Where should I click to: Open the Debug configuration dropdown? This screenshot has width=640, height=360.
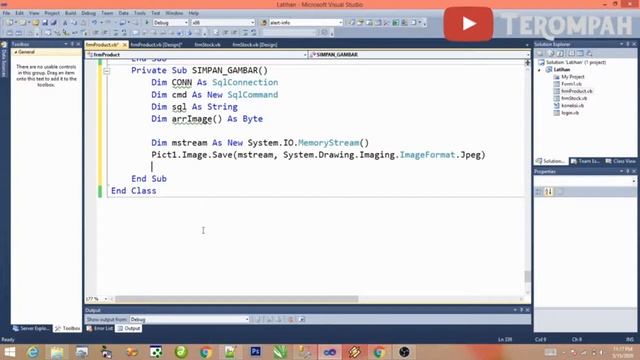click(x=171, y=22)
